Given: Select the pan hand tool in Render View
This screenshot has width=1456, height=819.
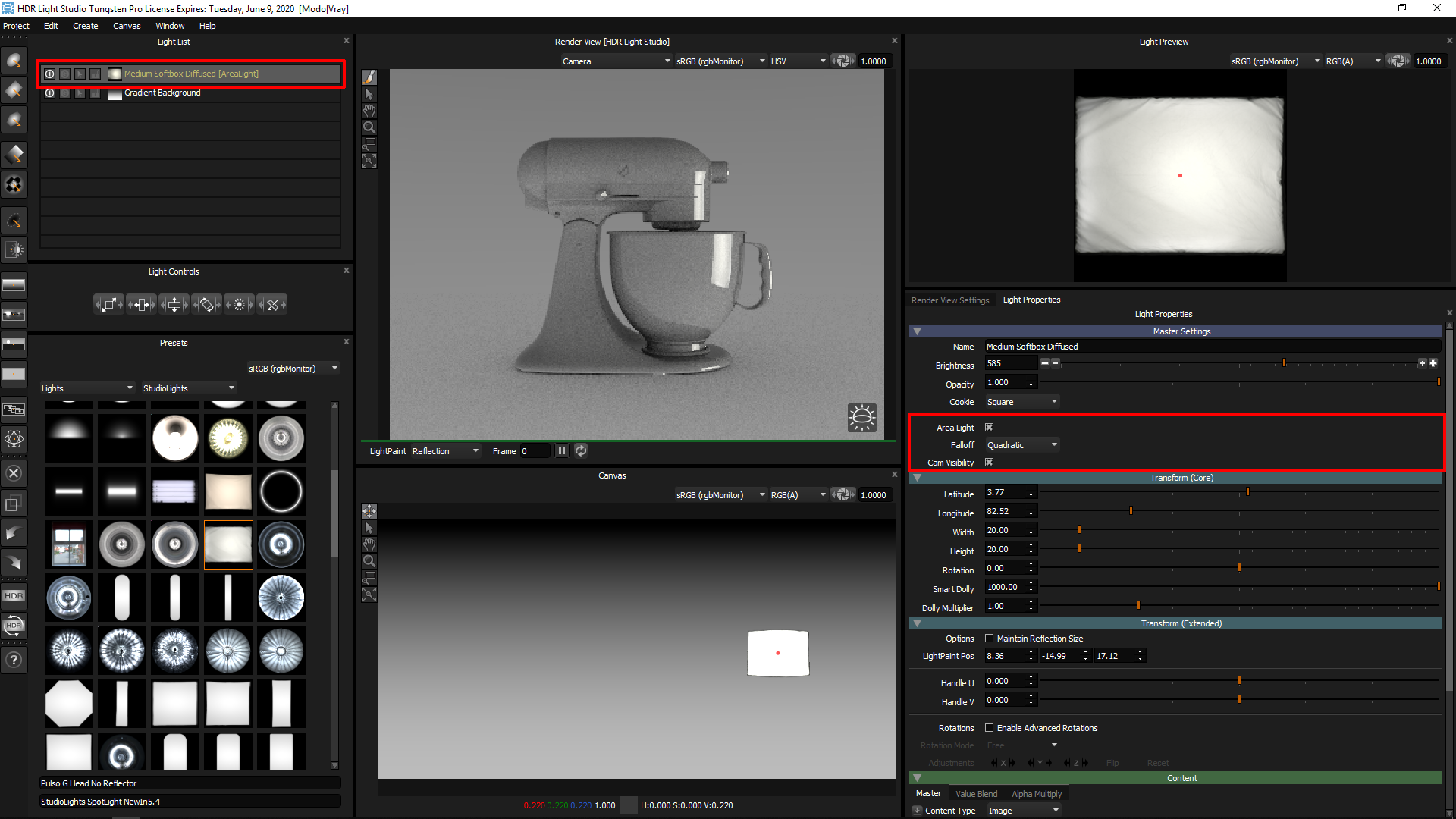Looking at the screenshot, I should pyautogui.click(x=369, y=111).
